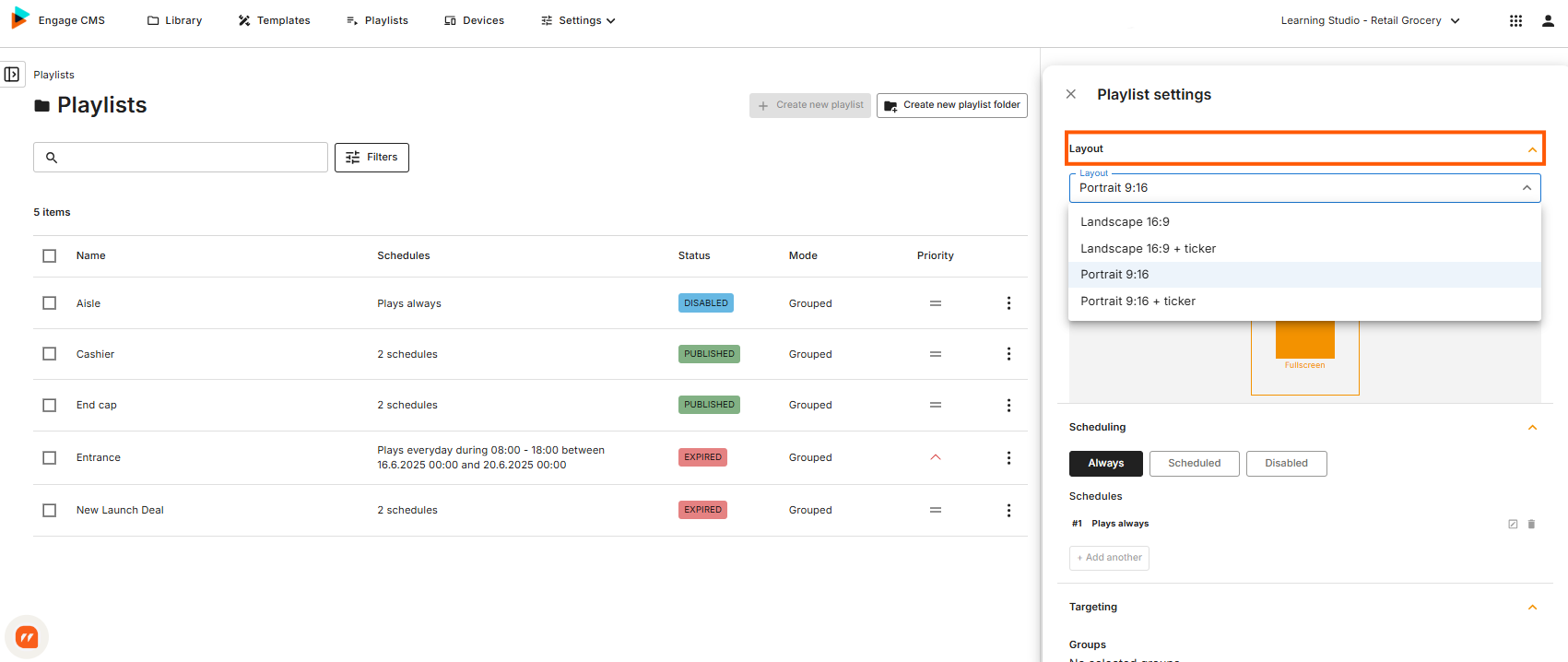
Task: Open the three-dot menu for Cashier
Action: tap(1008, 354)
